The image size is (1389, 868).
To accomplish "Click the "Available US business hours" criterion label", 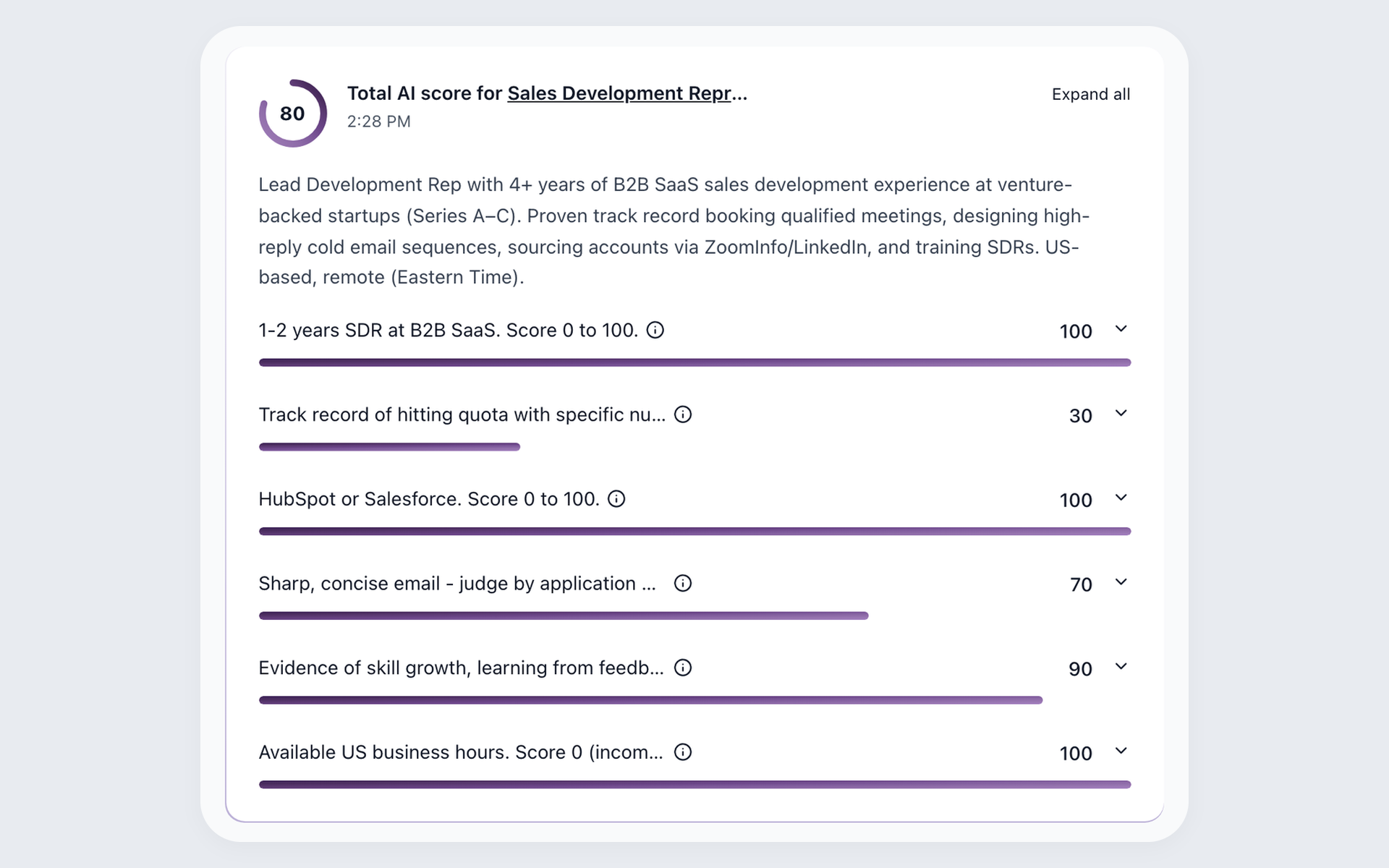I will [461, 752].
